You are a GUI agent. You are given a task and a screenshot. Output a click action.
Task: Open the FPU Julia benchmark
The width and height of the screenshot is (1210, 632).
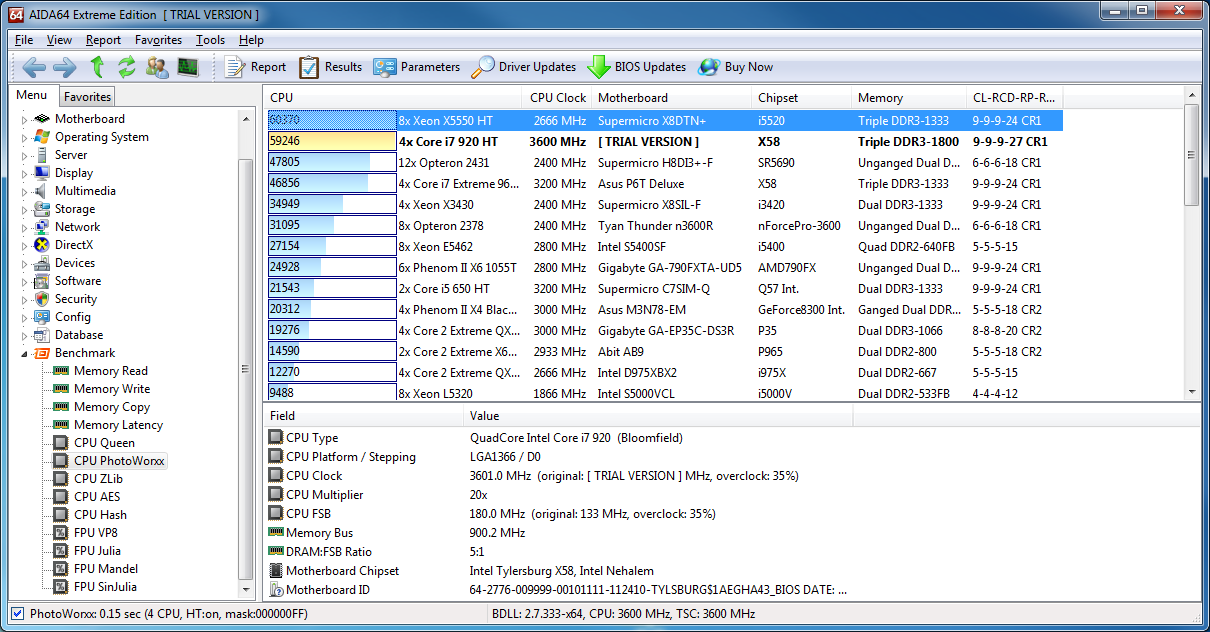97,551
